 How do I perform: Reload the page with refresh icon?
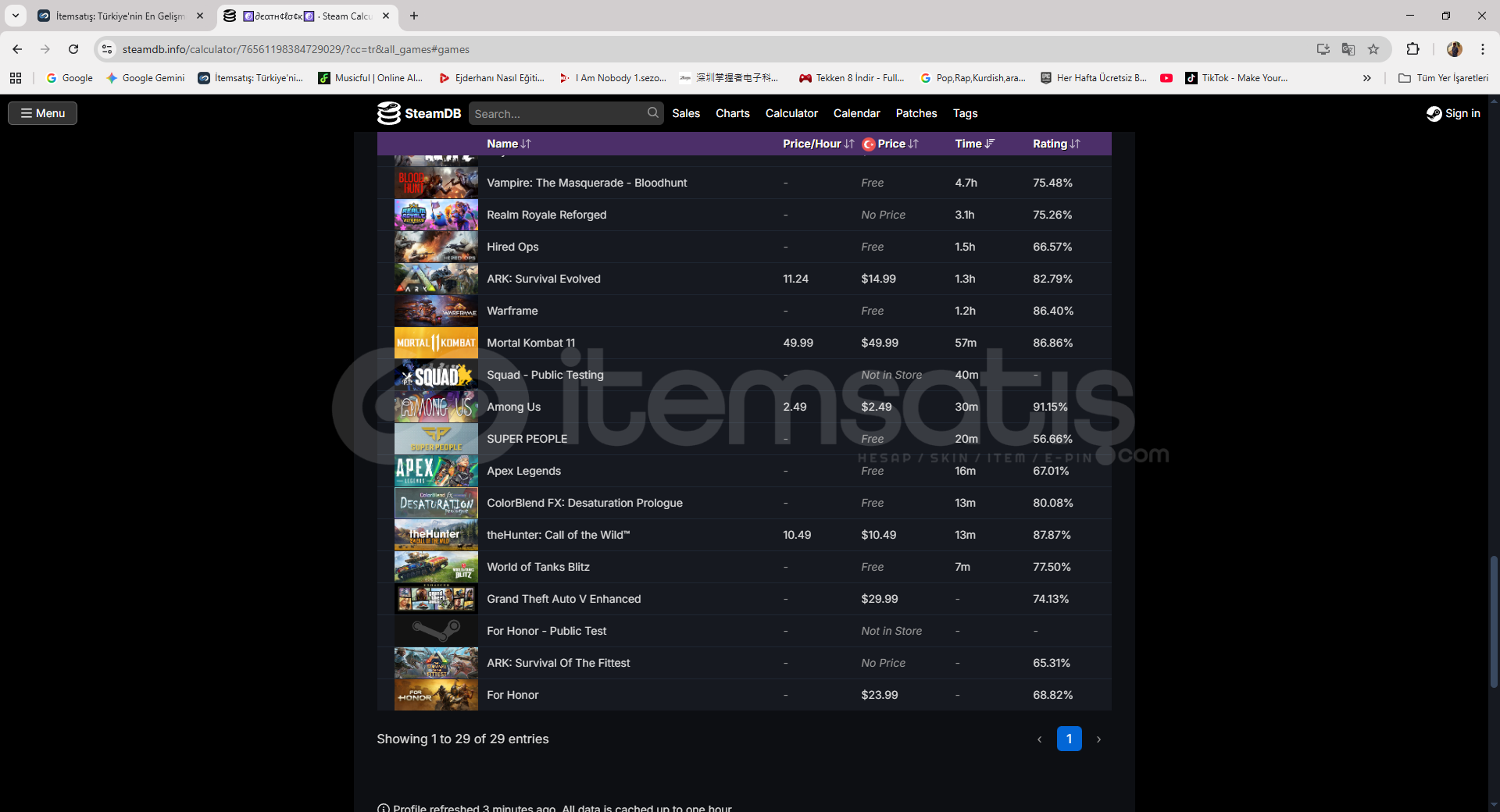73,49
